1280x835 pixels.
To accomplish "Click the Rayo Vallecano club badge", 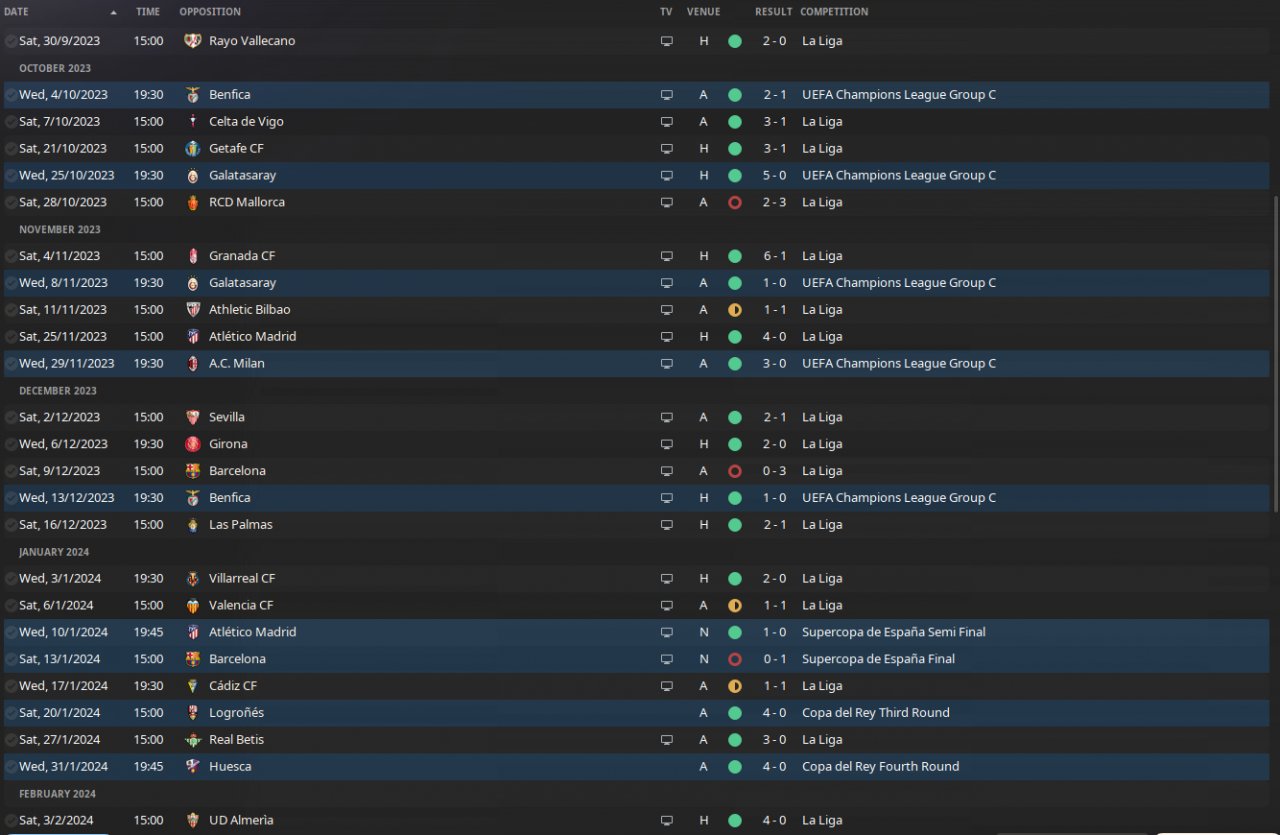I will pos(193,41).
